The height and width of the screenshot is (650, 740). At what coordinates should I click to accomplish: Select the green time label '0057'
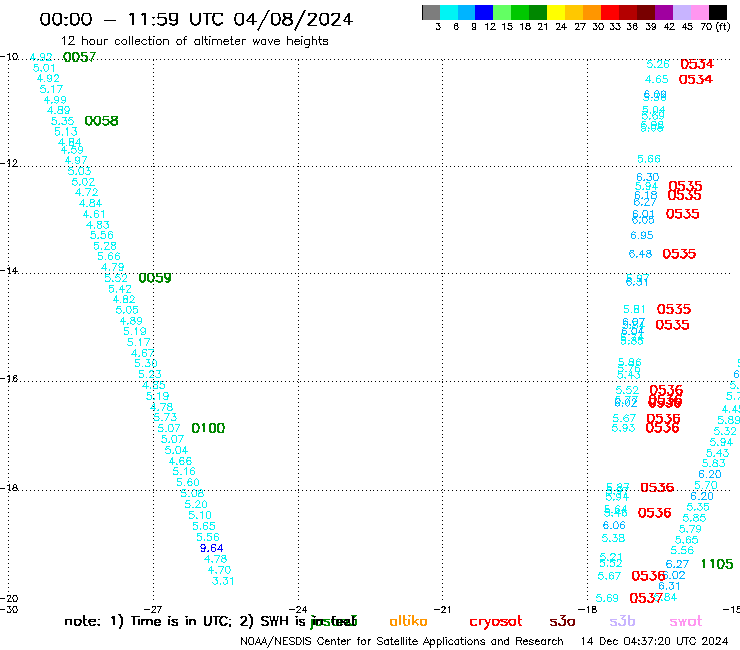[79, 57]
